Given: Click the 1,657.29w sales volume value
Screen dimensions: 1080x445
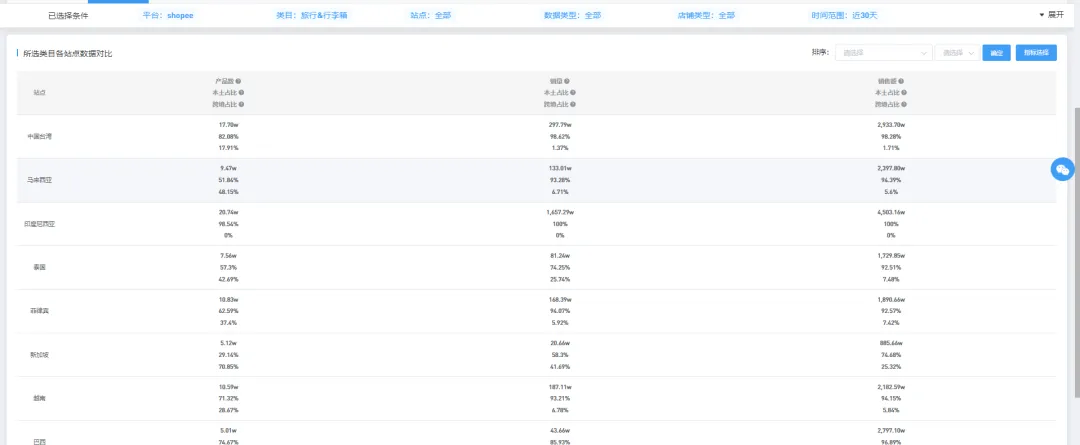Looking at the screenshot, I should (x=560, y=212).
